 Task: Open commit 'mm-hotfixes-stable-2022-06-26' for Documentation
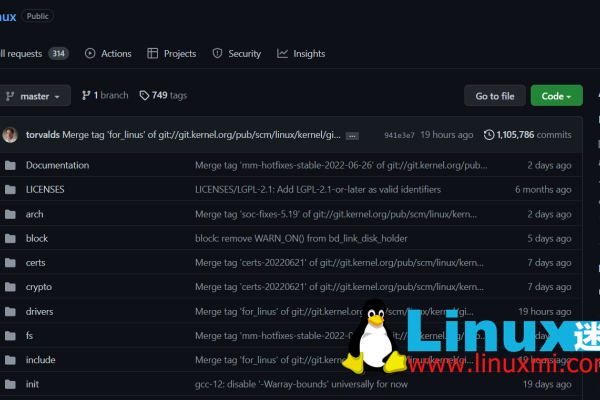tap(341, 165)
